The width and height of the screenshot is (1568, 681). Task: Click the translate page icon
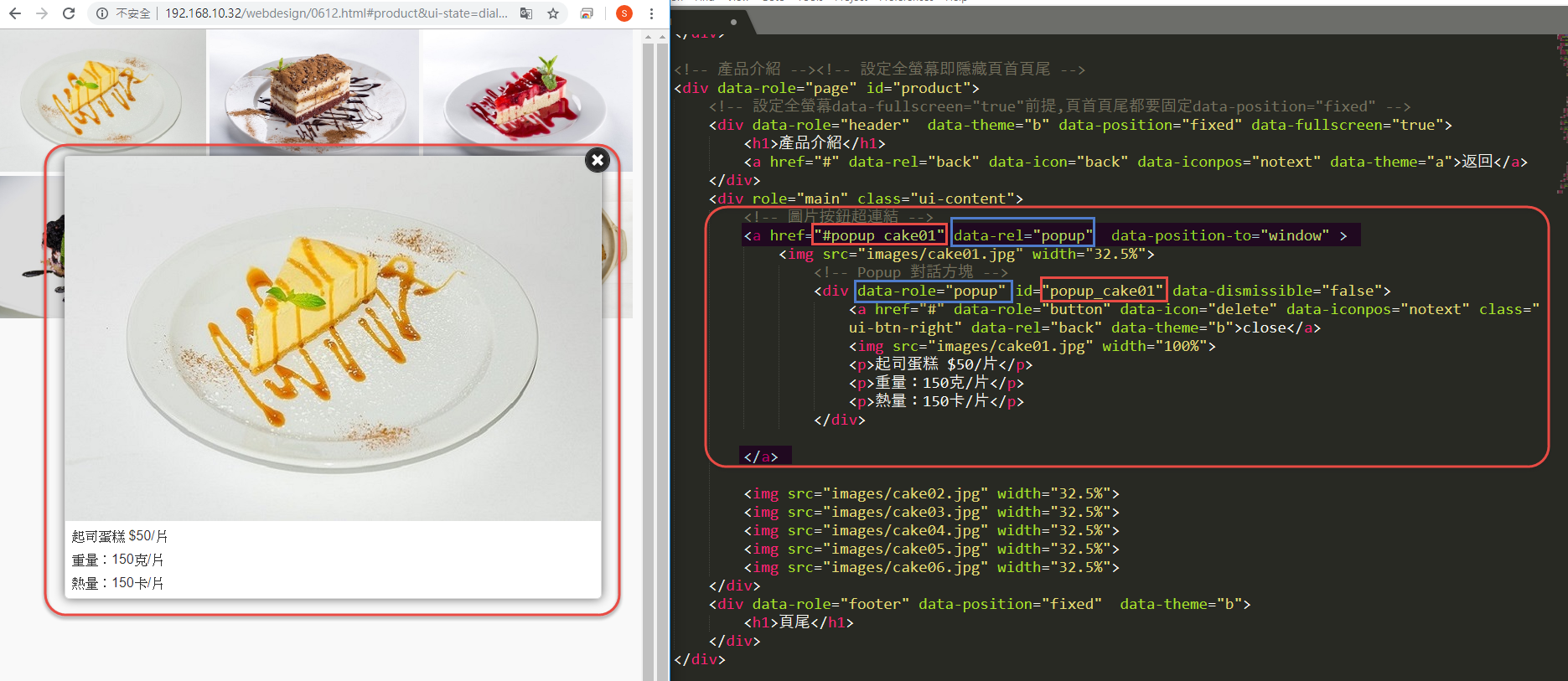[526, 13]
